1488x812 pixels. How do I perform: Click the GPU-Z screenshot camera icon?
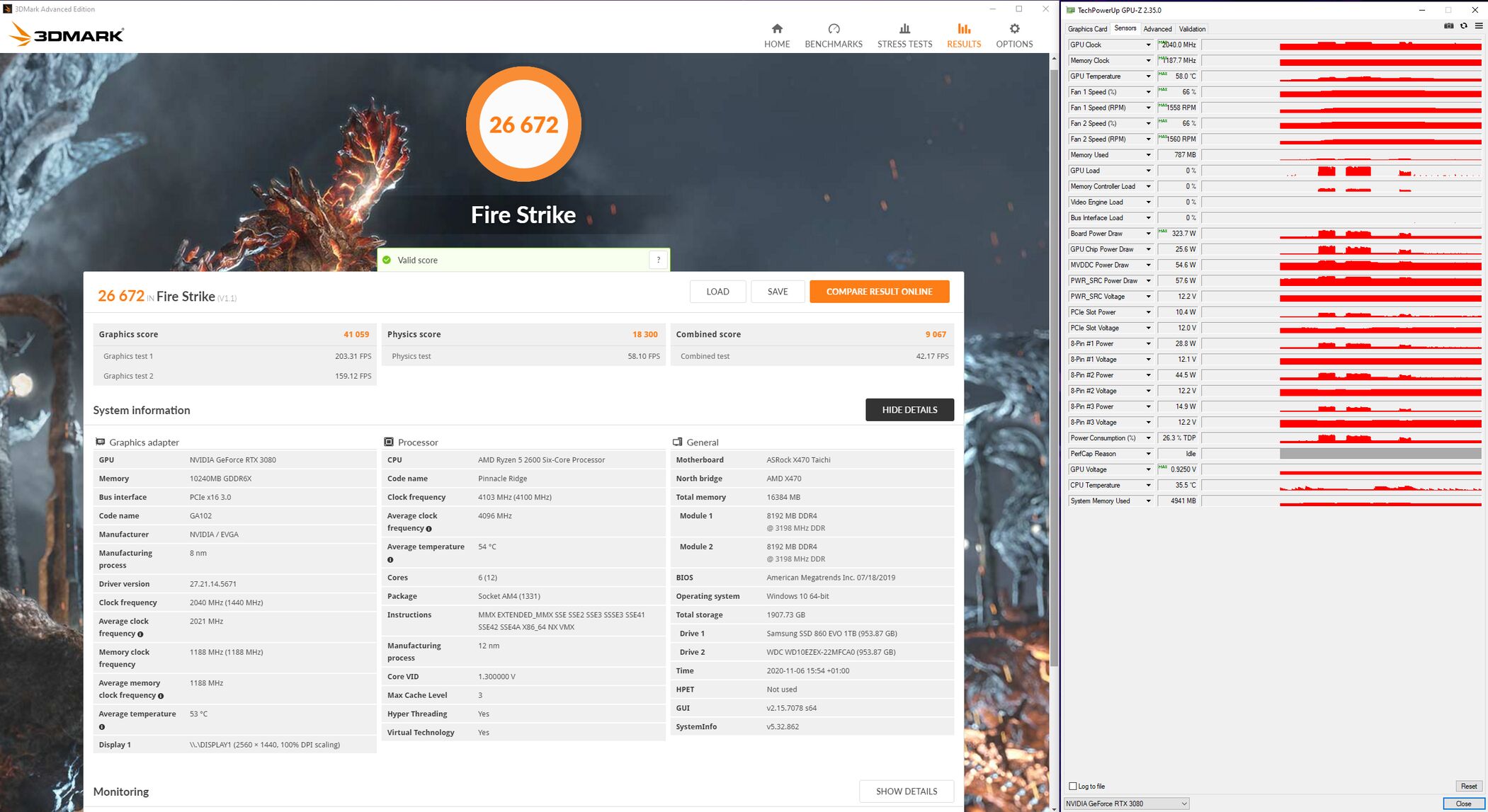(x=1448, y=26)
